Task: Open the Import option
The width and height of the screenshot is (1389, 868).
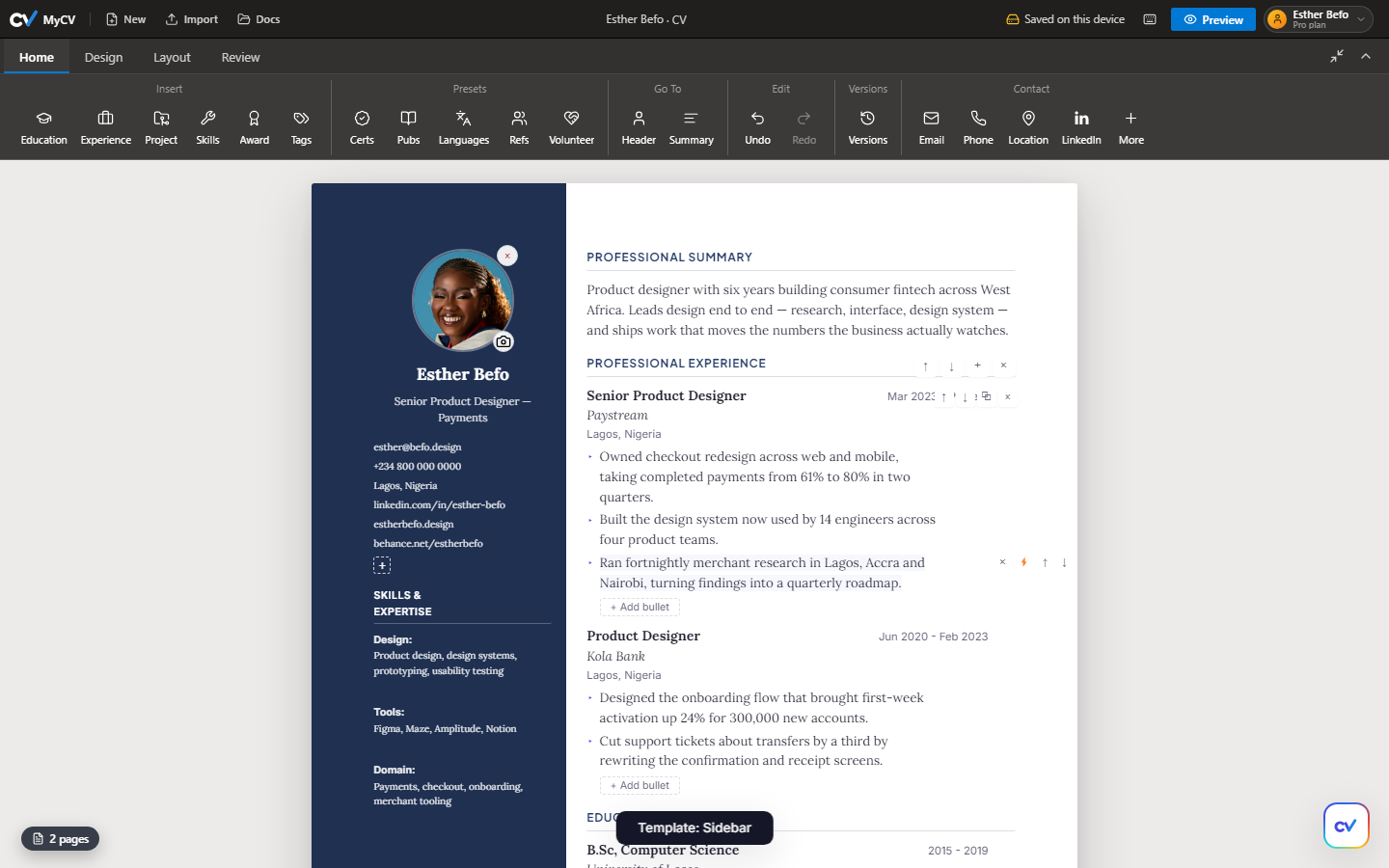Action: point(192,19)
